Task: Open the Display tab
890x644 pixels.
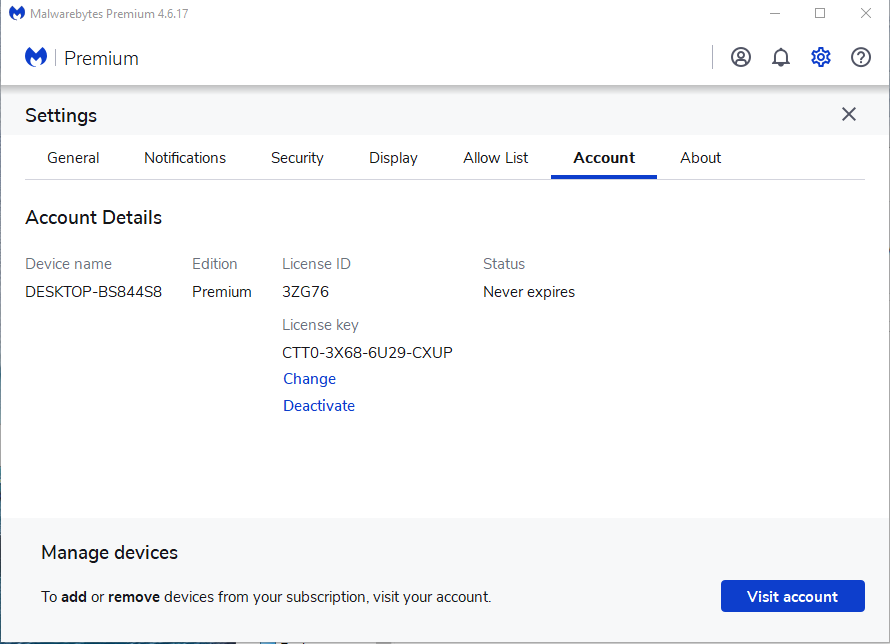Action: pos(393,158)
